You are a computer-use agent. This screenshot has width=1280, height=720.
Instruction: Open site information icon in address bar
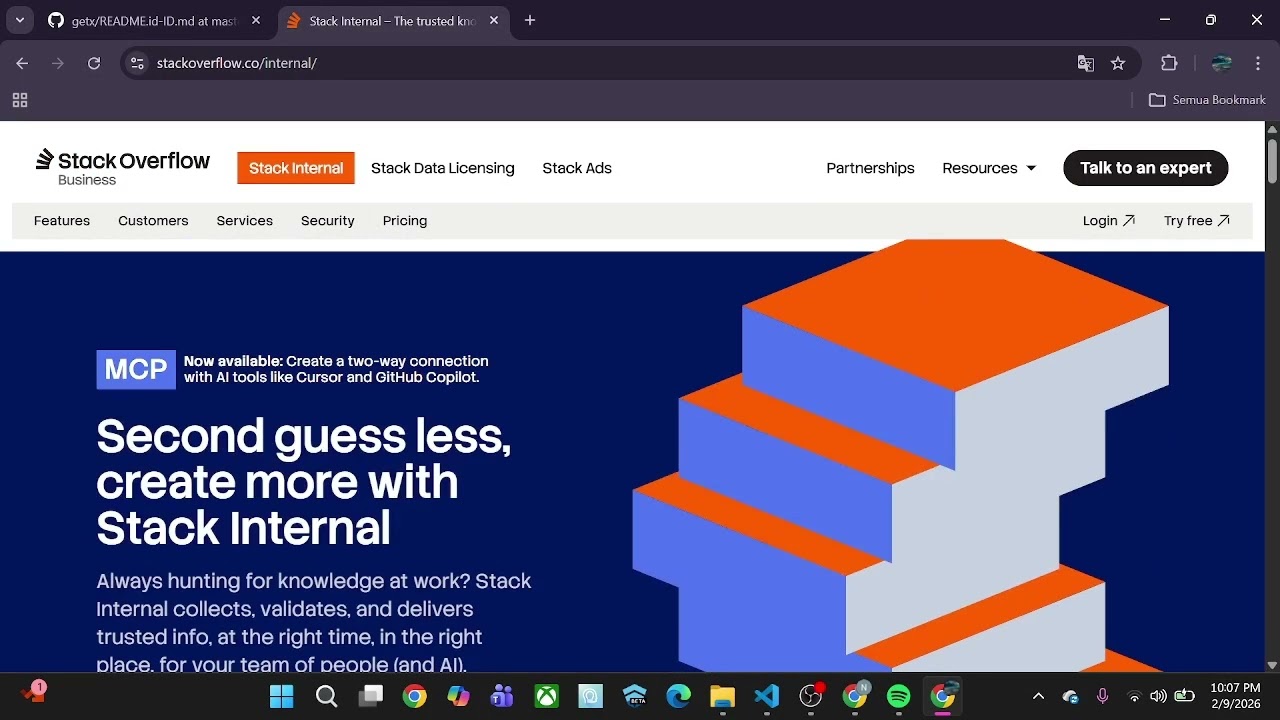[137, 63]
